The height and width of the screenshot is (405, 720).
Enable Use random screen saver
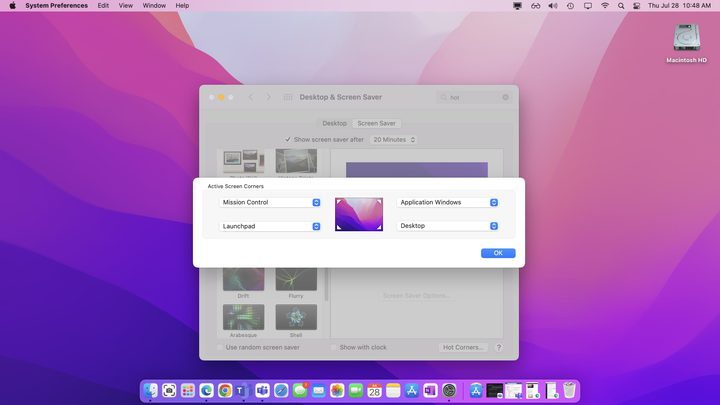[x=220, y=348]
